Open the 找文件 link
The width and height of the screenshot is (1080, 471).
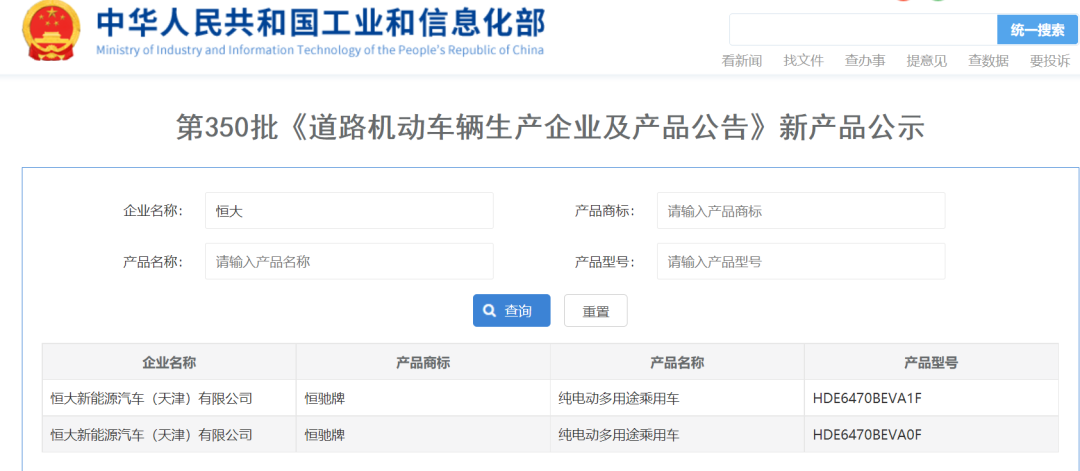803,61
